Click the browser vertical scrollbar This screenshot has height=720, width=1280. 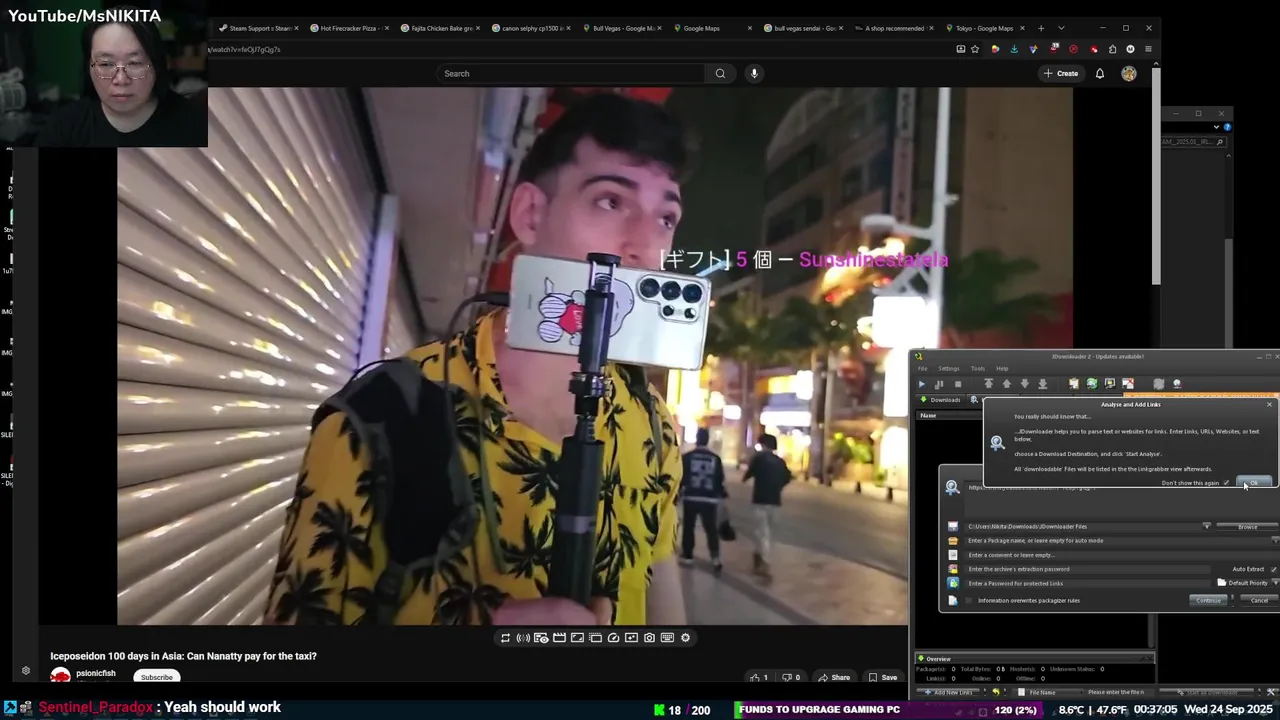coord(1156,175)
